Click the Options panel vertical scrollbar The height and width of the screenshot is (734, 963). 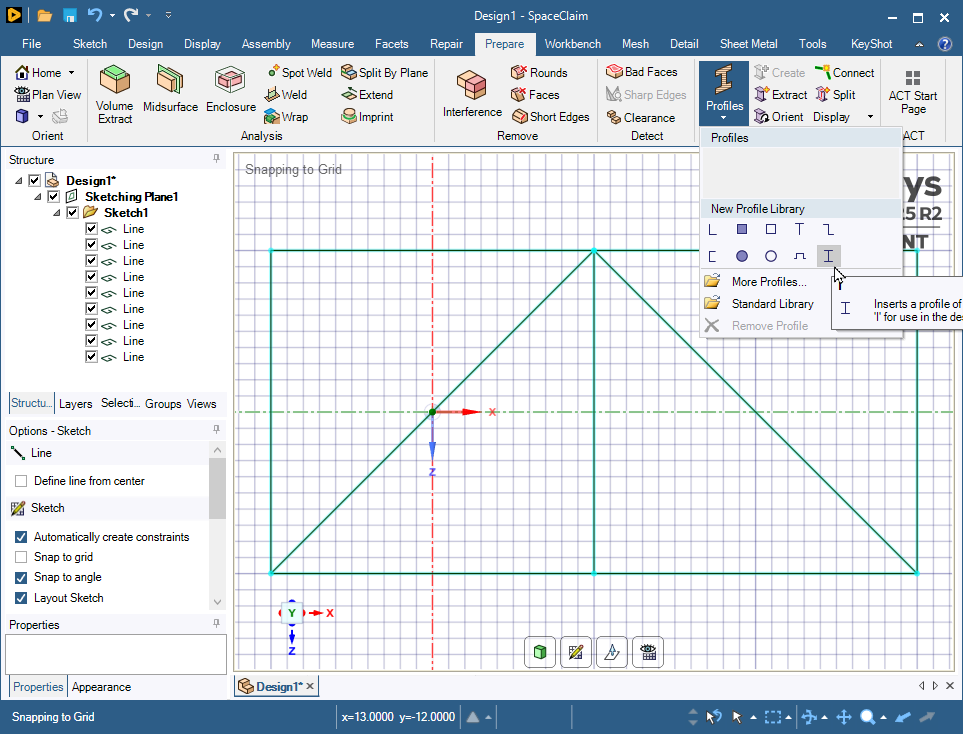[x=217, y=490]
